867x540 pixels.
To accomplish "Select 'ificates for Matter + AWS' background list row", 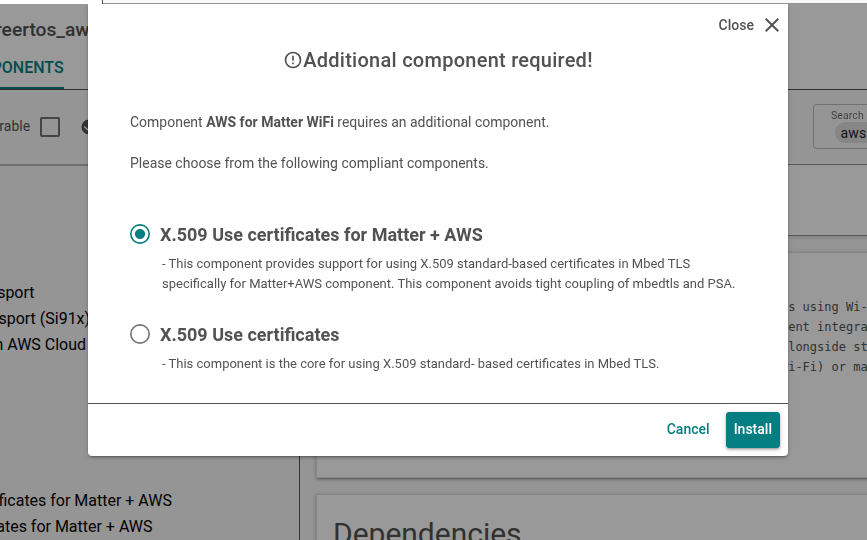I will point(86,500).
